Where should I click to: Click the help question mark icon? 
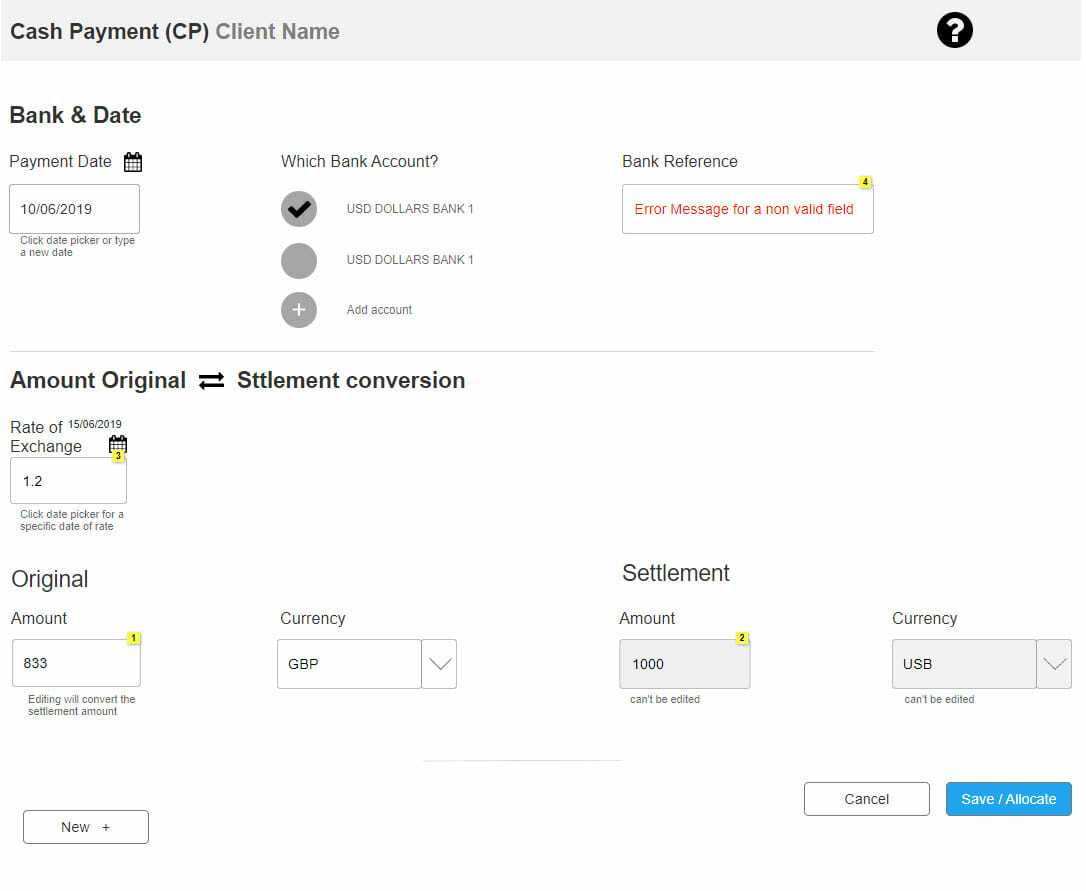954,31
